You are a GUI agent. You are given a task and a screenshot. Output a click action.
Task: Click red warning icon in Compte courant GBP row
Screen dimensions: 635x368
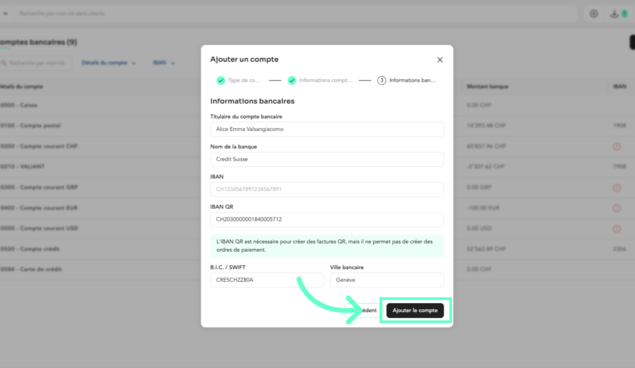tap(616, 188)
